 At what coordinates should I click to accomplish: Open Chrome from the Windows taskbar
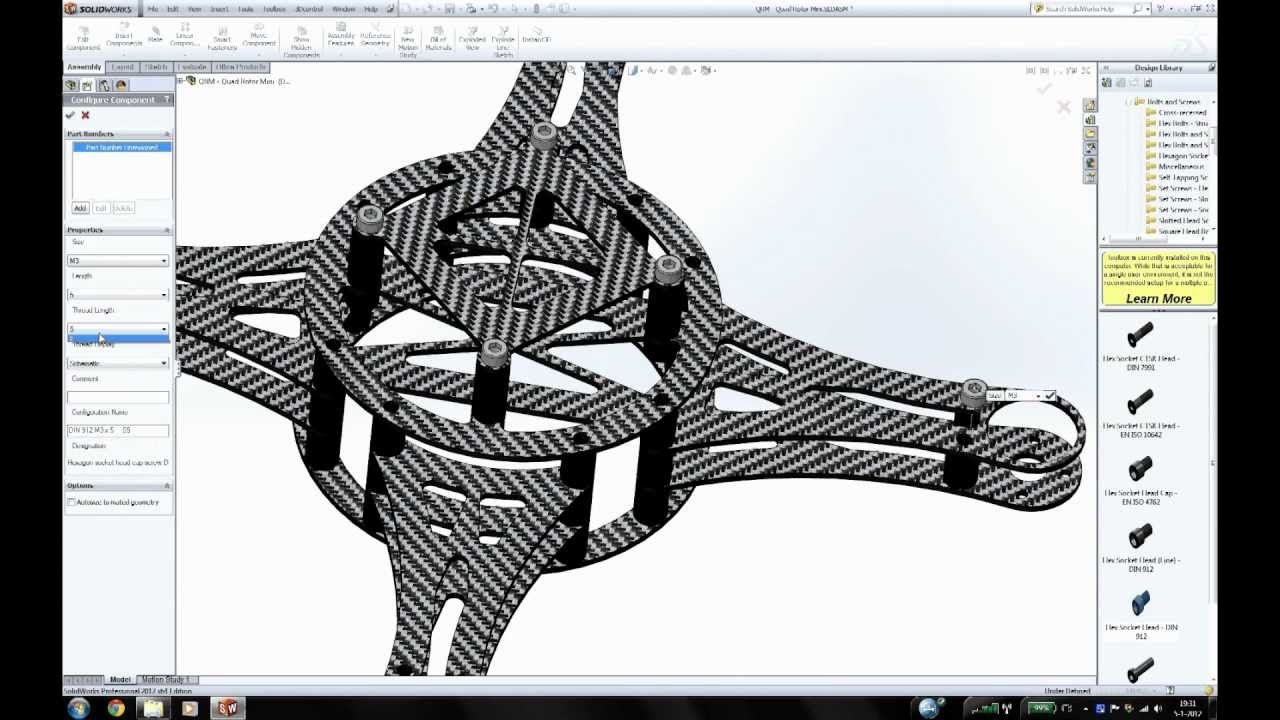pos(116,709)
